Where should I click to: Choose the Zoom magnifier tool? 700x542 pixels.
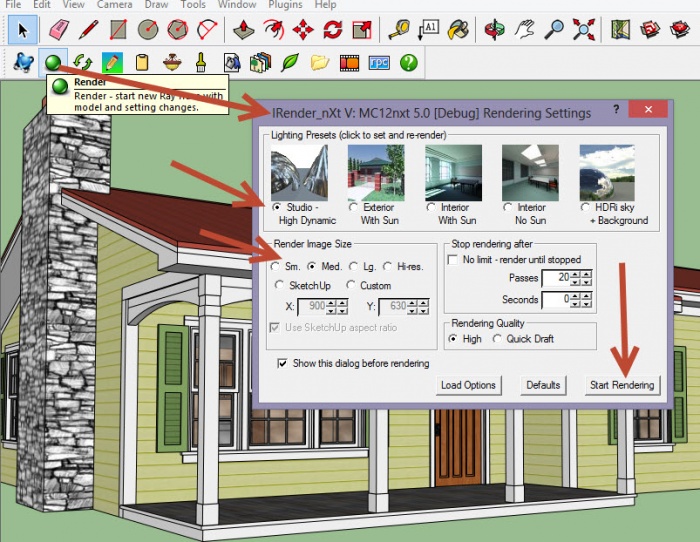[554, 30]
